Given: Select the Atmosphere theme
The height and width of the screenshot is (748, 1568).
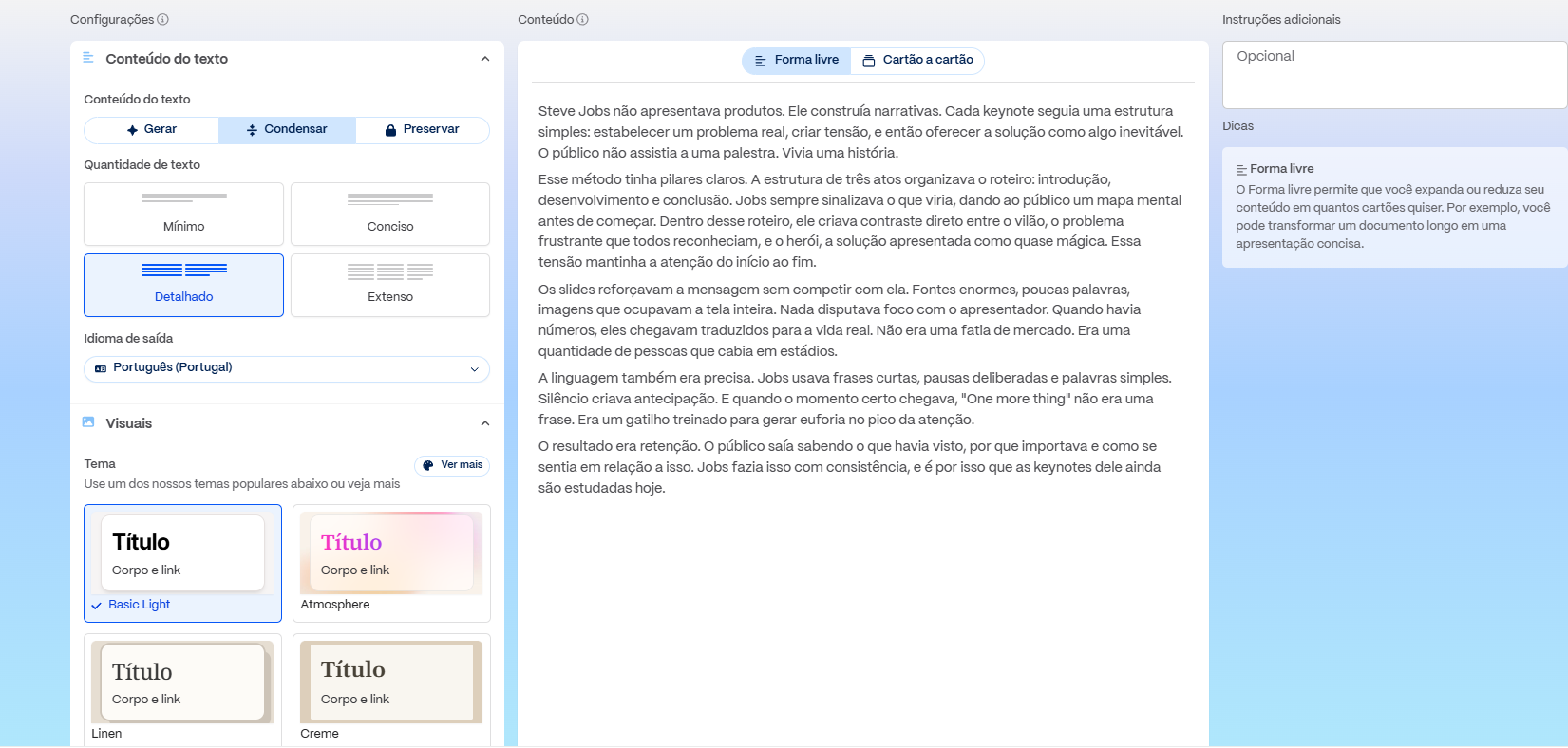Looking at the screenshot, I should pyautogui.click(x=391, y=563).
